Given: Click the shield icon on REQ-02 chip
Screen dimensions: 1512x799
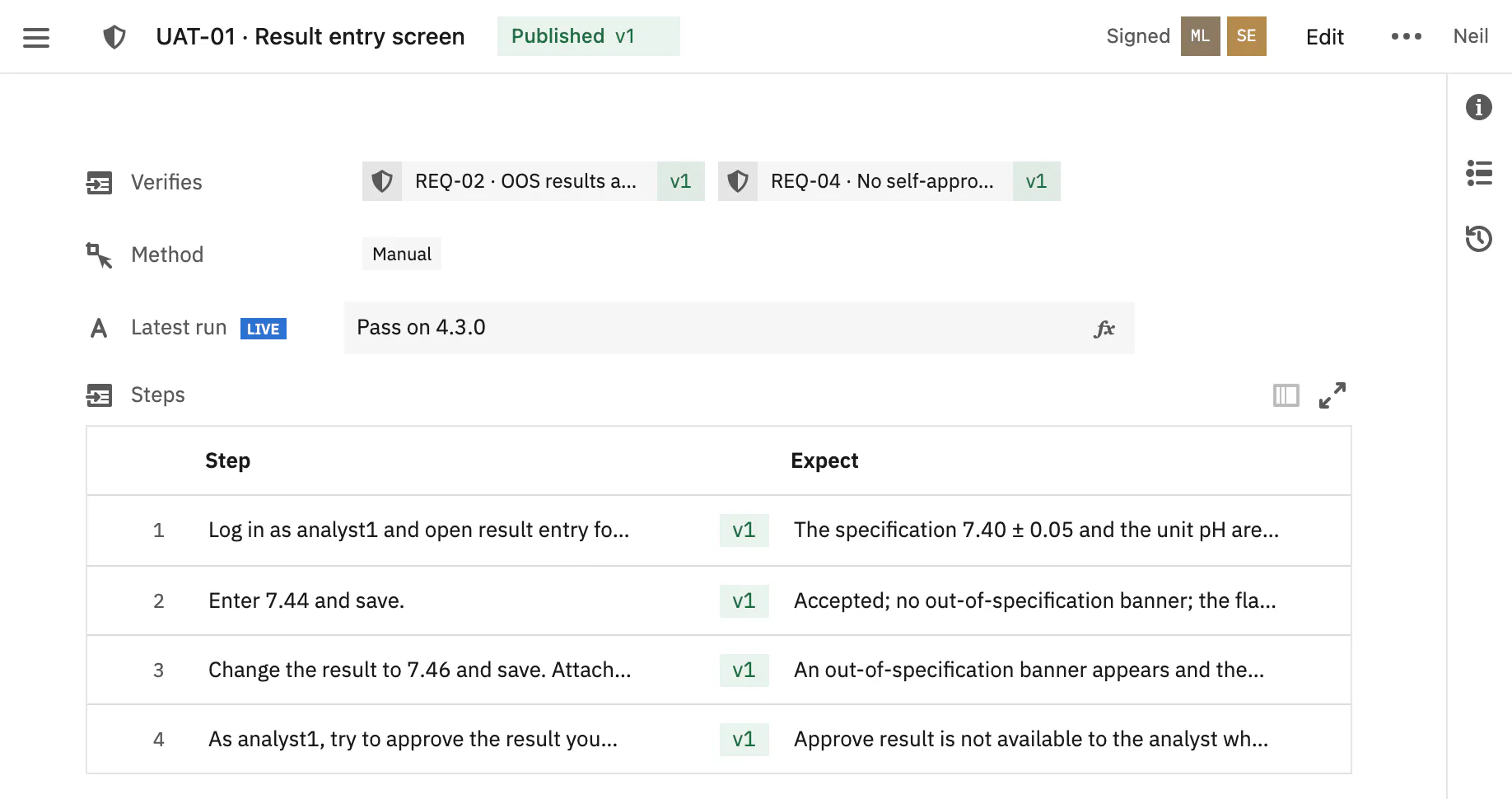Looking at the screenshot, I should pyautogui.click(x=382, y=181).
